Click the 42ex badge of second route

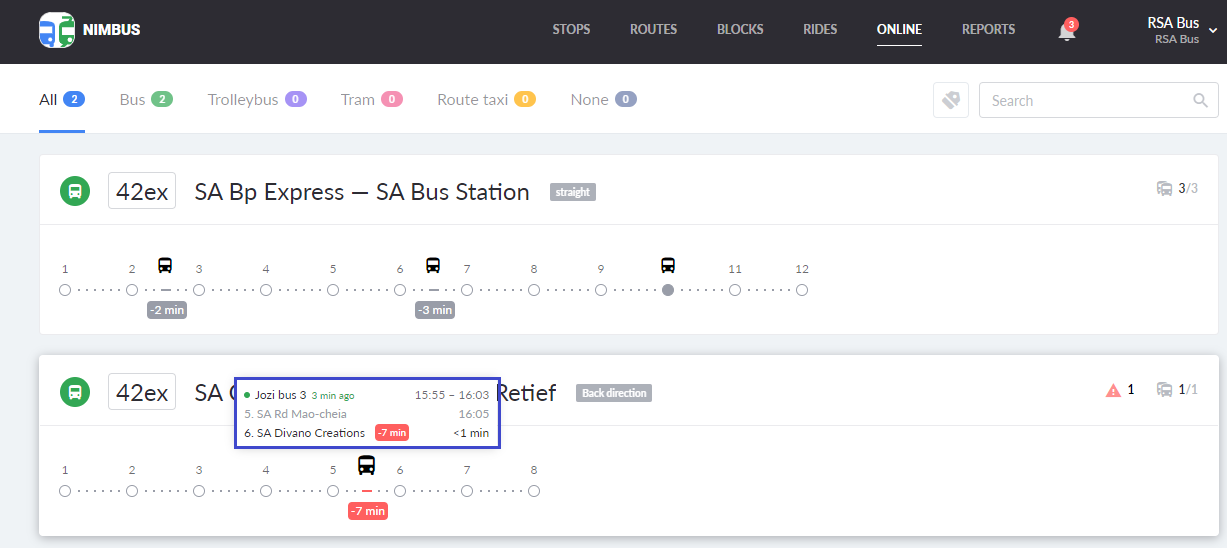coord(142,392)
